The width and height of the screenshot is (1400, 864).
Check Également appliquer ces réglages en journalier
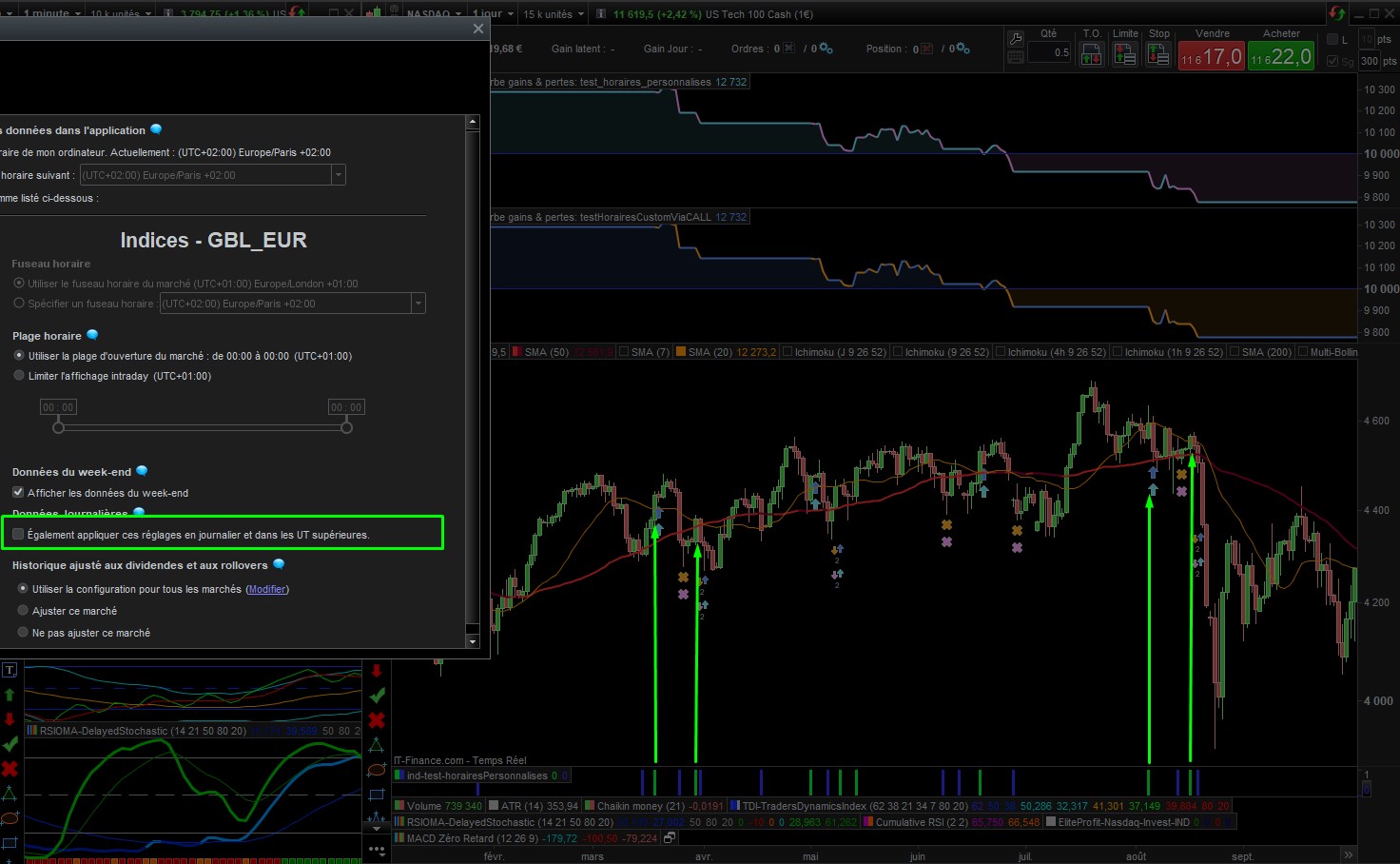click(18, 535)
